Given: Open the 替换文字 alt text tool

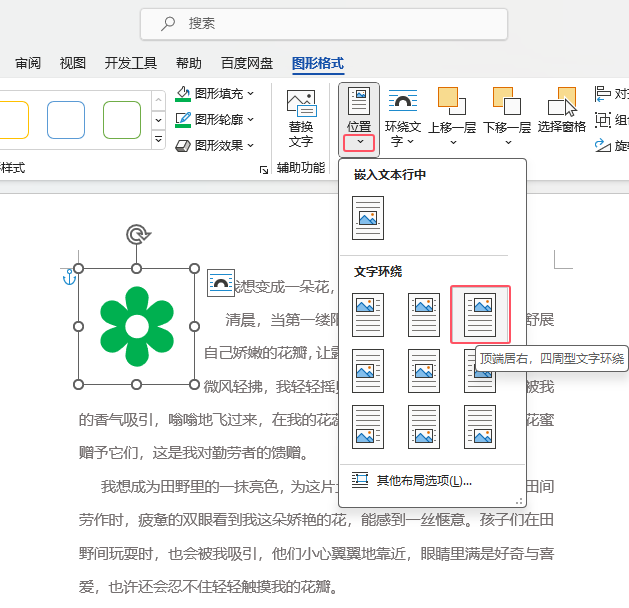Looking at the screenshot, I should (301, 119).
